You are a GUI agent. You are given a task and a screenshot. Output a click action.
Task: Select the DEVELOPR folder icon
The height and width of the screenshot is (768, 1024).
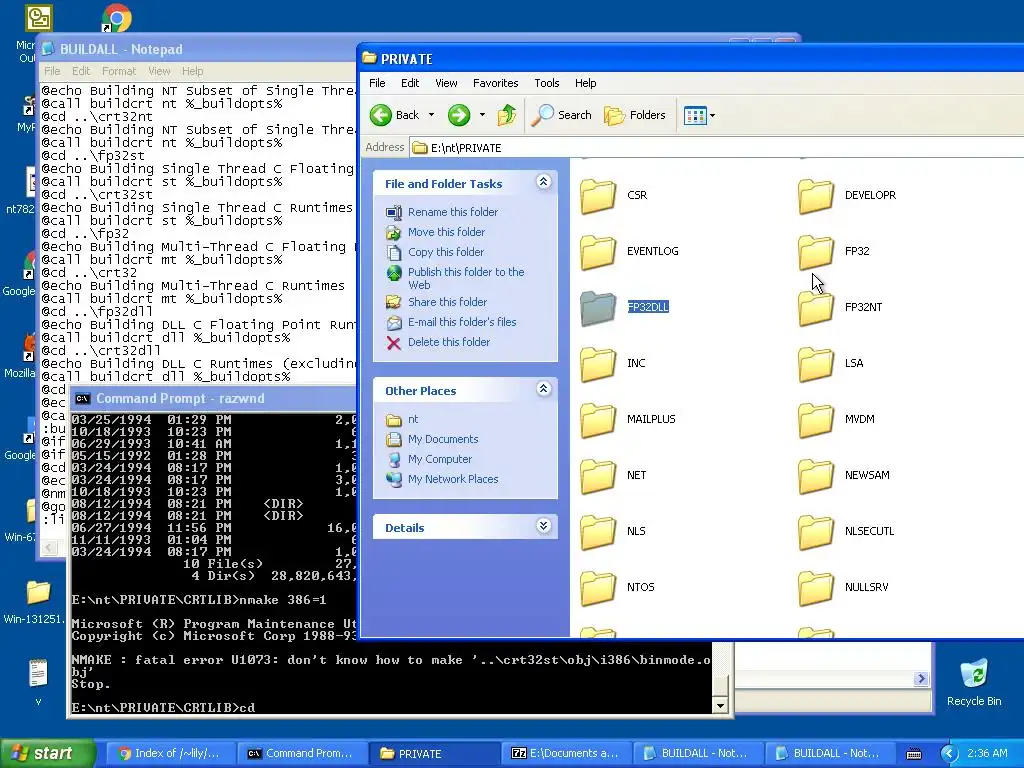click(x=816, y=196)
